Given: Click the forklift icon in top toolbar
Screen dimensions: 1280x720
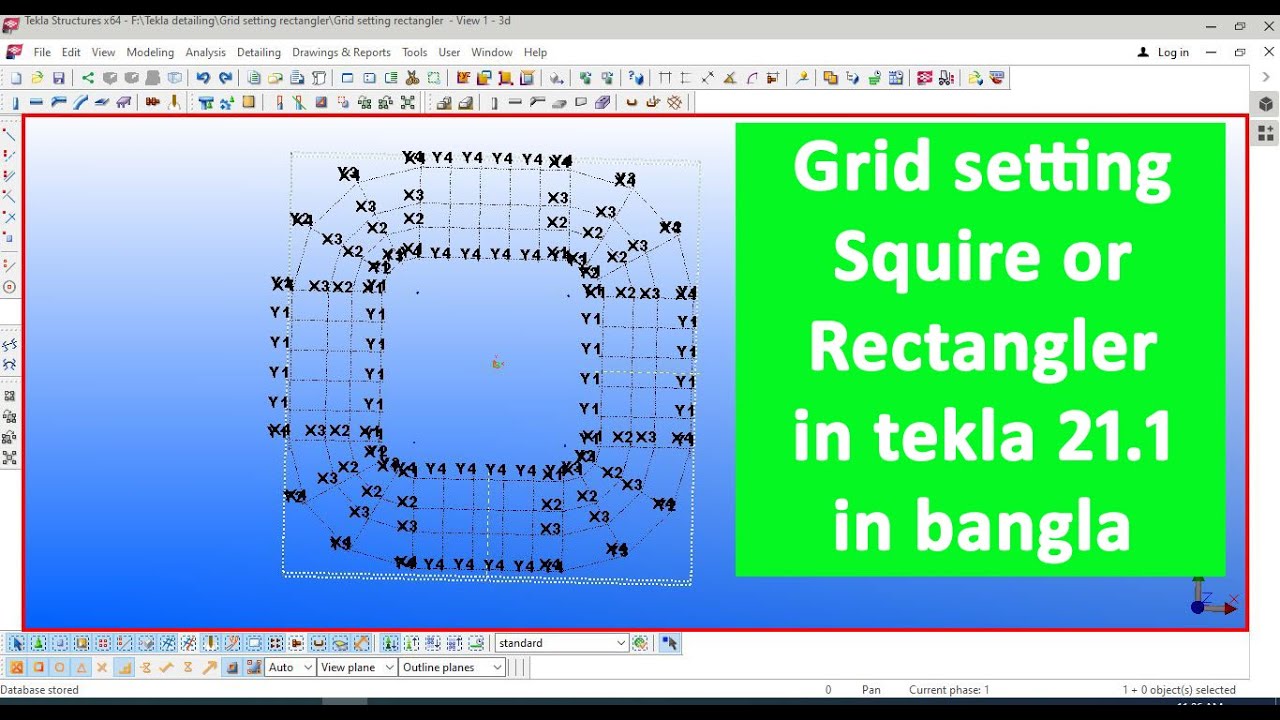Looking at the screenshot, I should [945, 77].
